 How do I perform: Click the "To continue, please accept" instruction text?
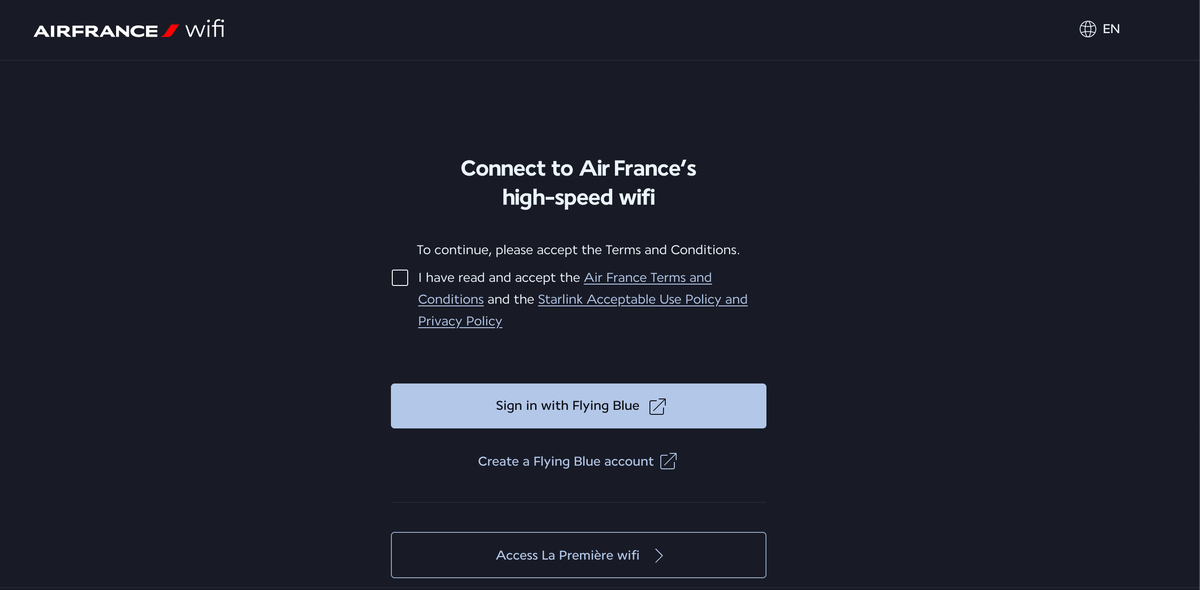pyautogui.click(x=578, y=249)
